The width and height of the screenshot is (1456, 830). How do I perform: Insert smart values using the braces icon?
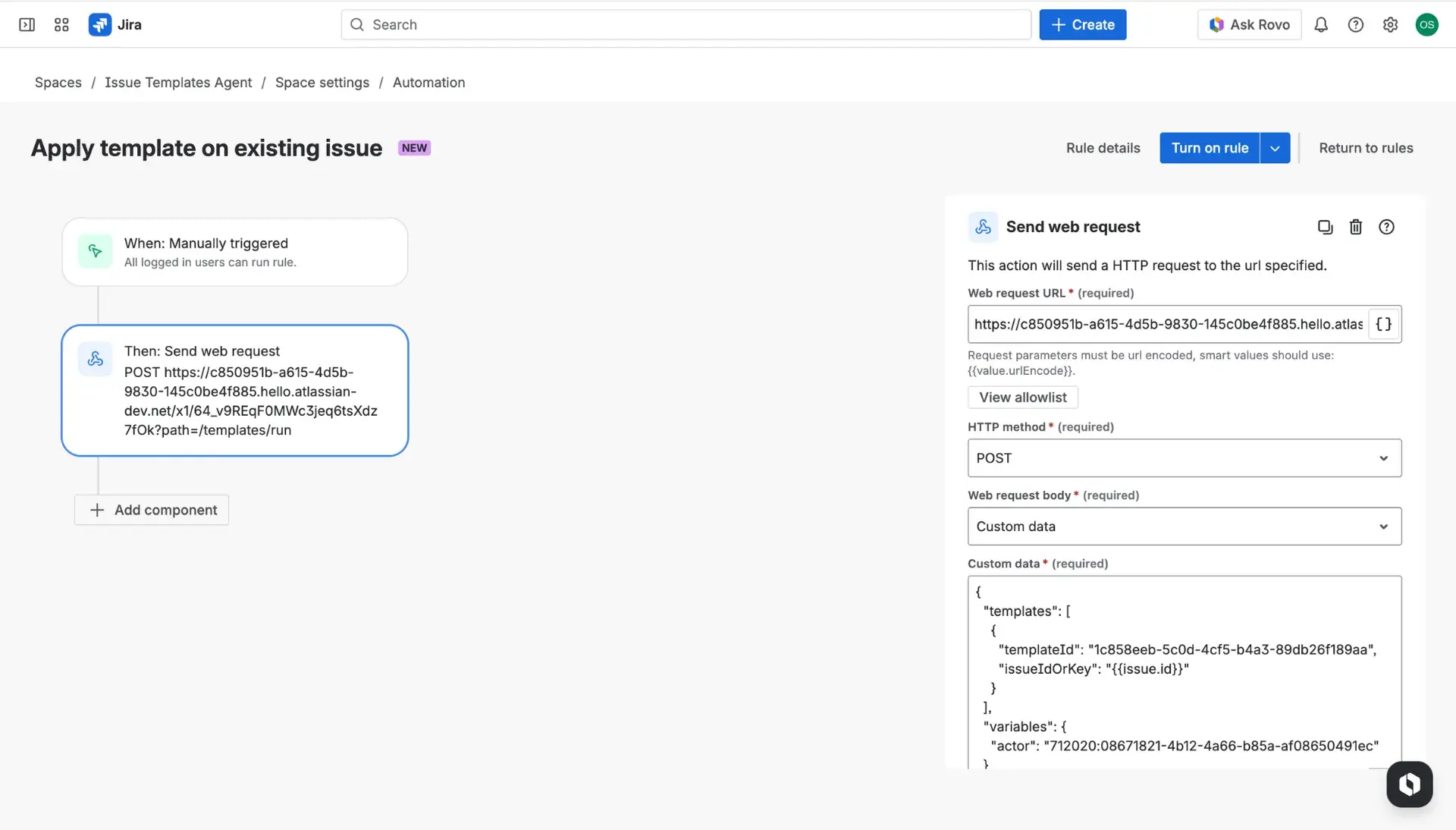click(x=1383, y=324)
